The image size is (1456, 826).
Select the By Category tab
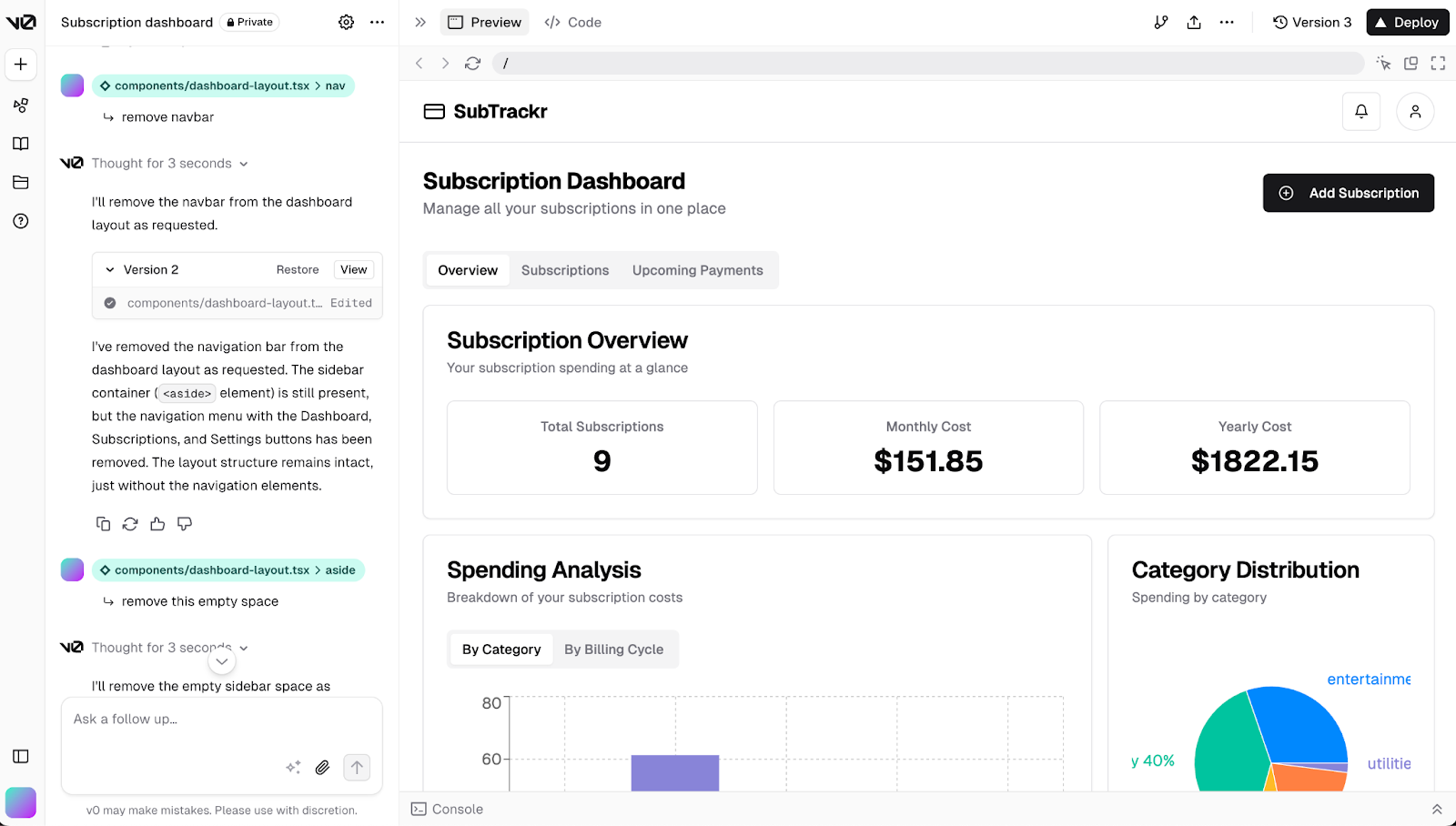[x=501, y=650]
